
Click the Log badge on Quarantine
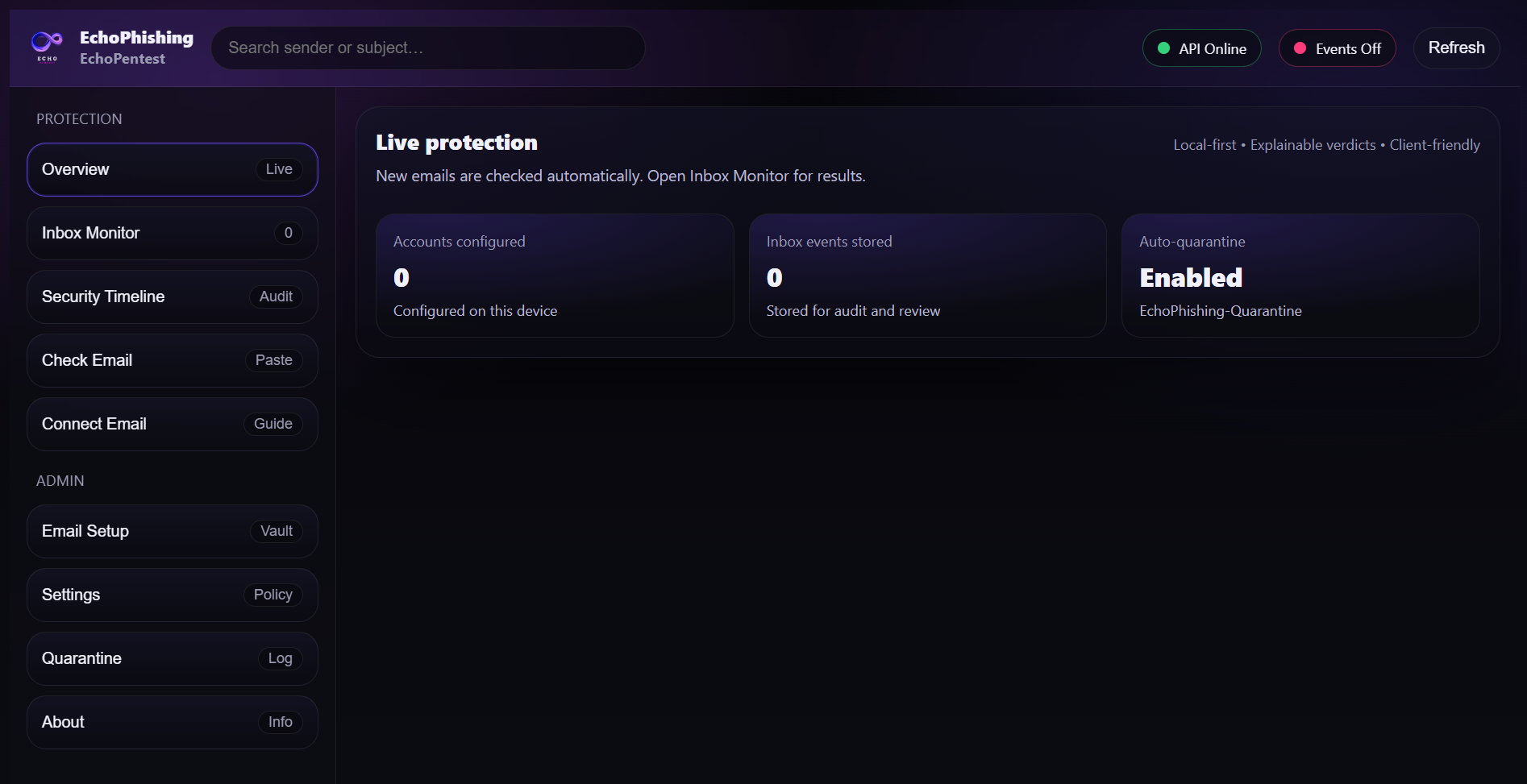pos(280,658)
